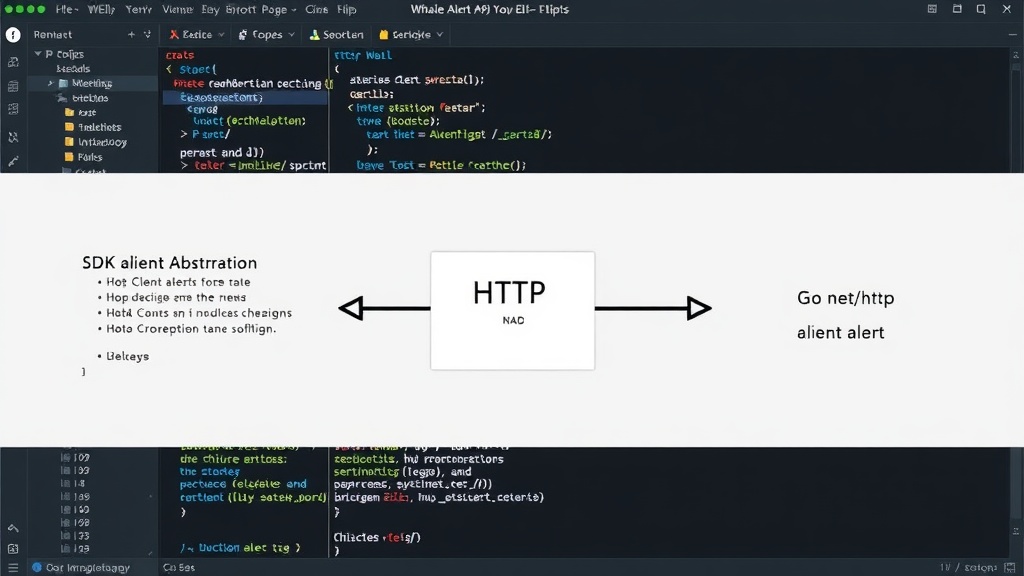The width and height of the screenshot is (1024, 576).
Task: Click the upward chevron icon in lower left sidebar
Action: tap(13, 528)
